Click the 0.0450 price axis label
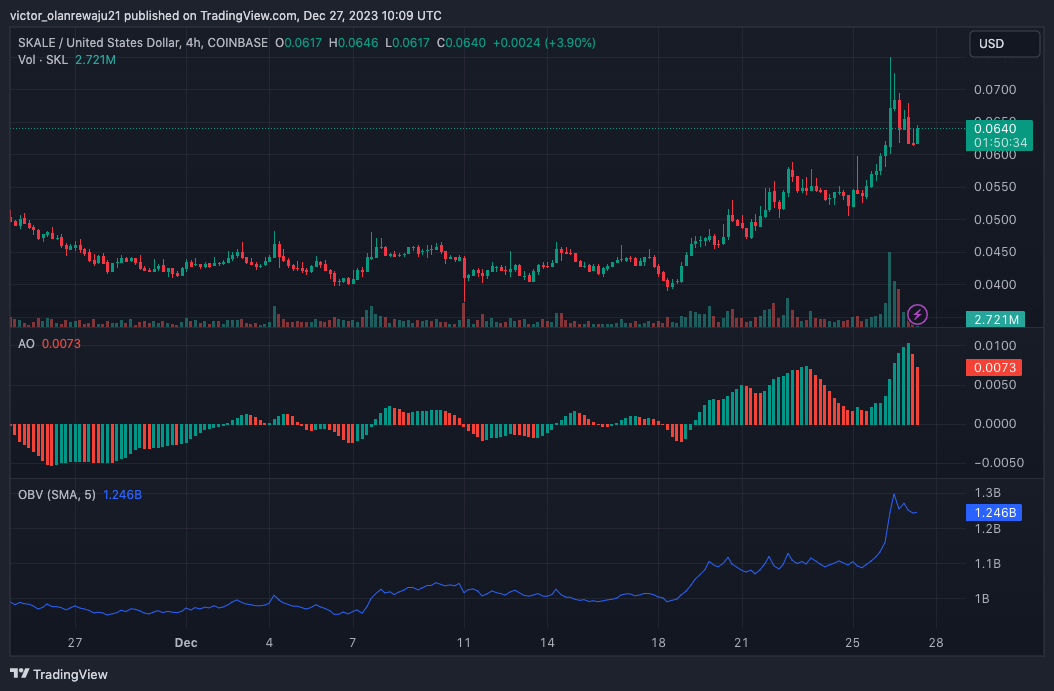 coord(995,252)
